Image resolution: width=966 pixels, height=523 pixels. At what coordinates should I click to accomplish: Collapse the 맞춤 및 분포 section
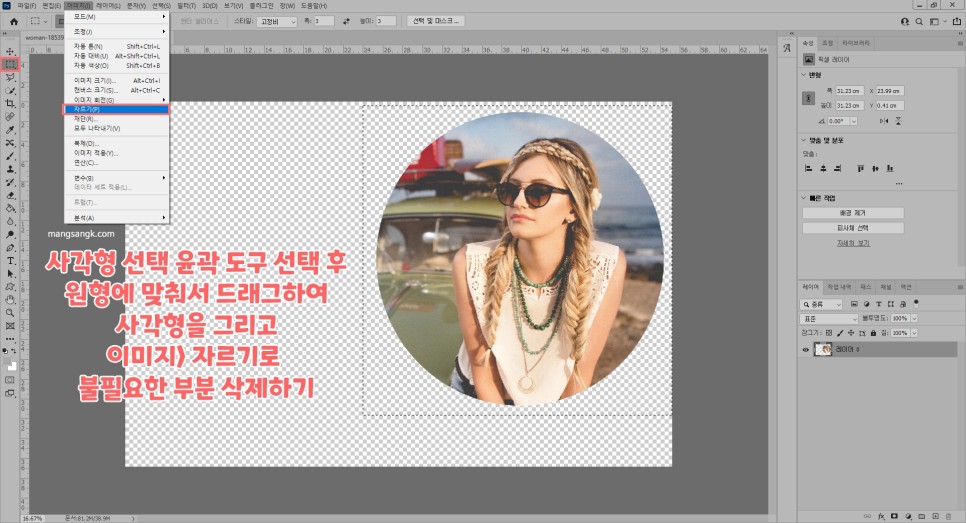click(x=803, y=140)
